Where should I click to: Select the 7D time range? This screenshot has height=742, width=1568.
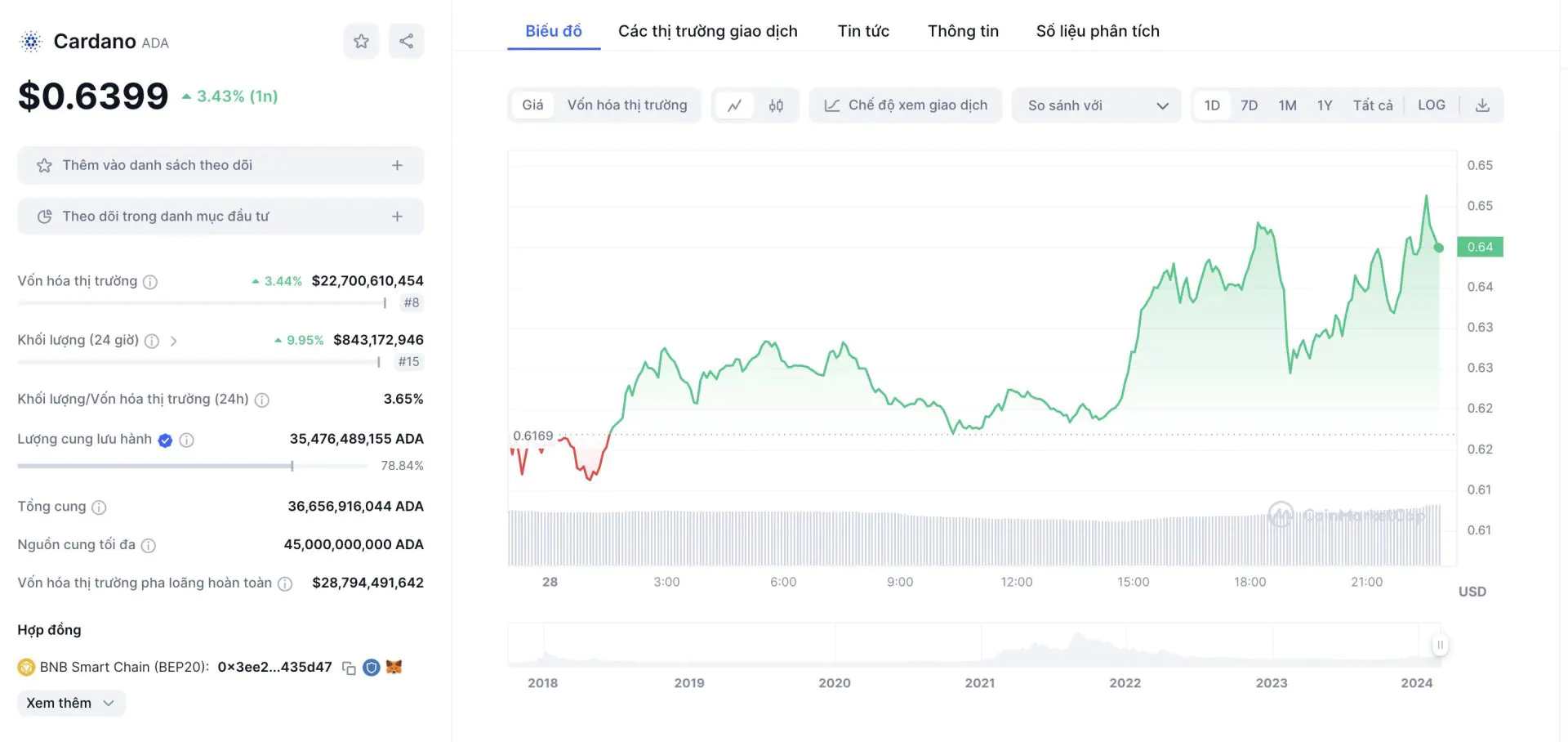1249,105
